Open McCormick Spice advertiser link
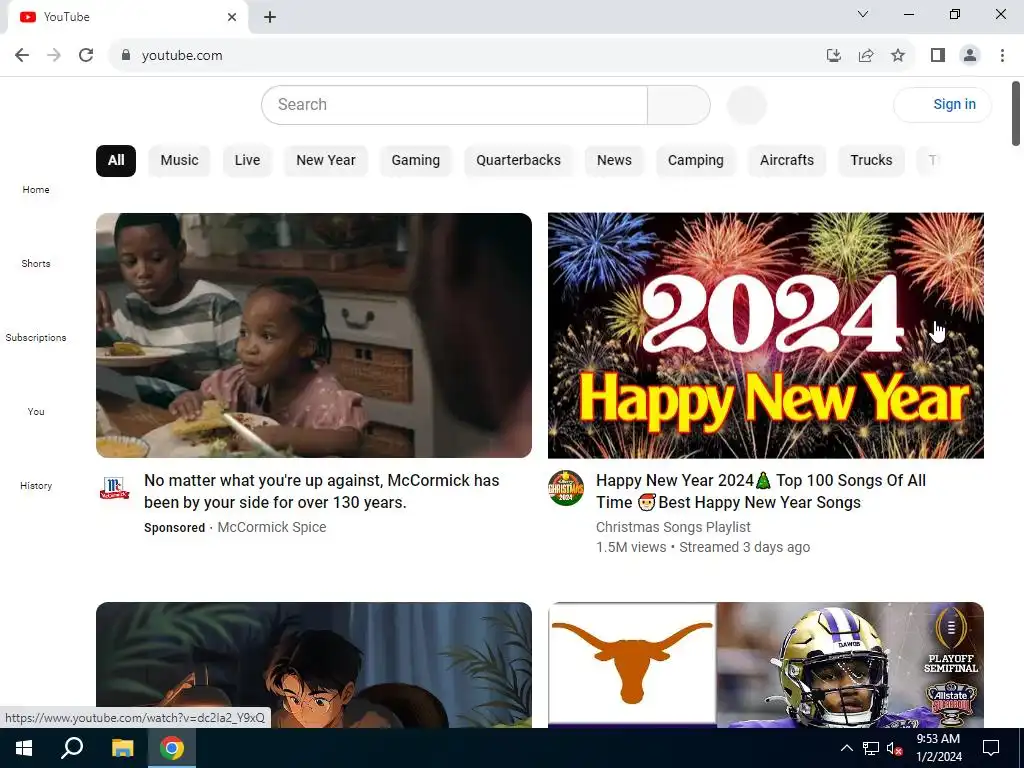This screenshot has width=1024, height=768. [272, 527]
